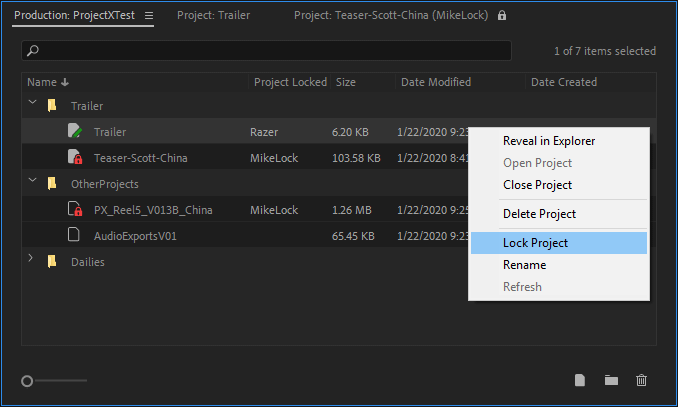Viewport: 678px width, 407px height.
Task: Select the Teaser-Scott-China project name
Action: (141, 158)
